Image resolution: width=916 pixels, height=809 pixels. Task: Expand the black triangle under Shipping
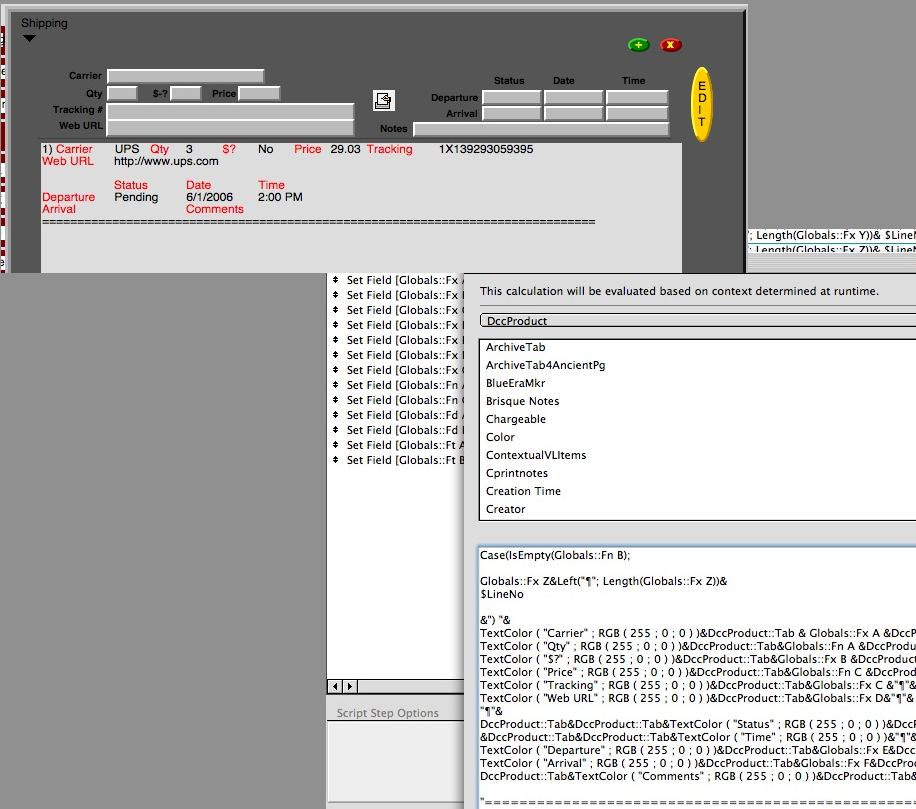tap(29, 39)
